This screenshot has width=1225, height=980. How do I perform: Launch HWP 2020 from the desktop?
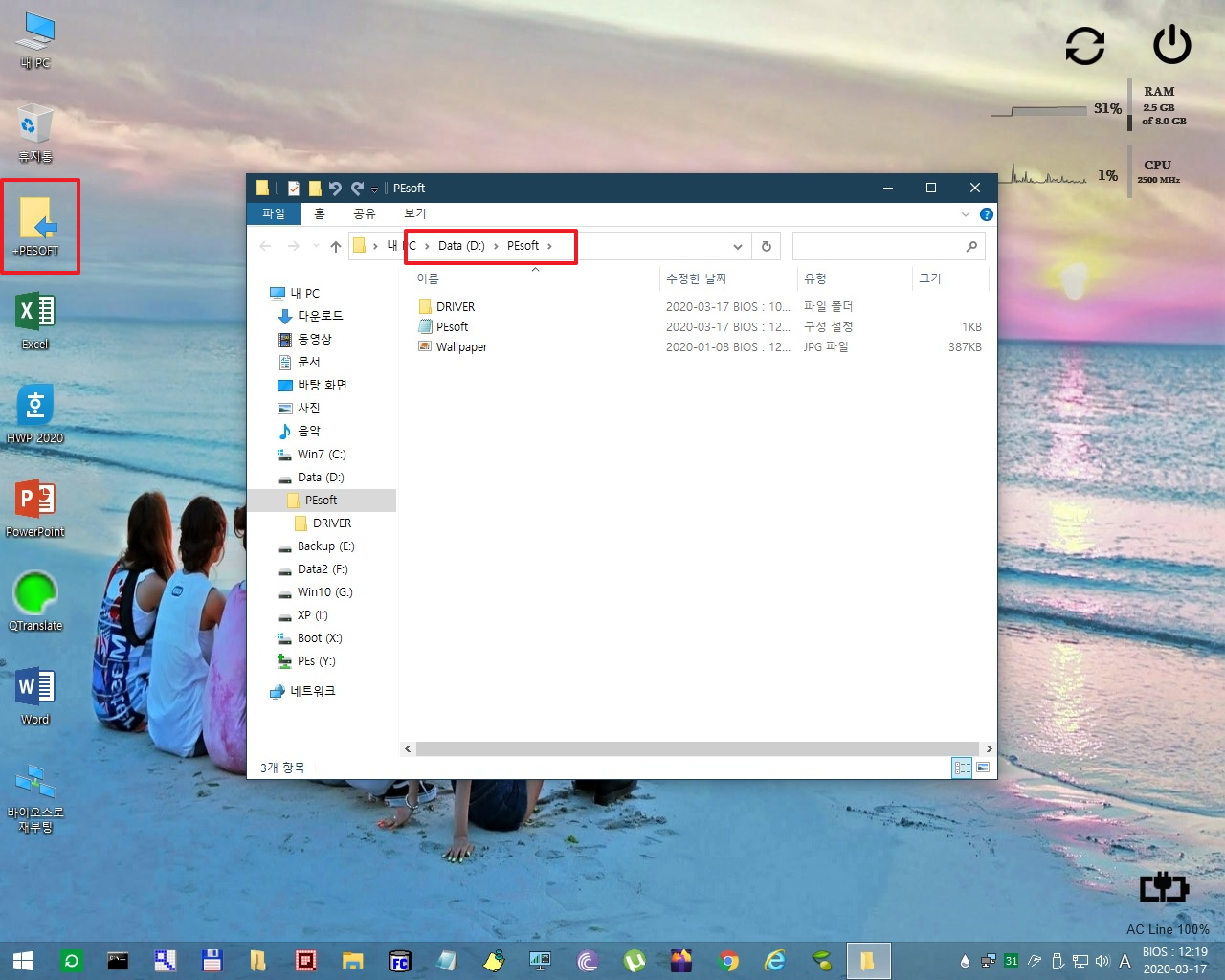click(35, 414)
